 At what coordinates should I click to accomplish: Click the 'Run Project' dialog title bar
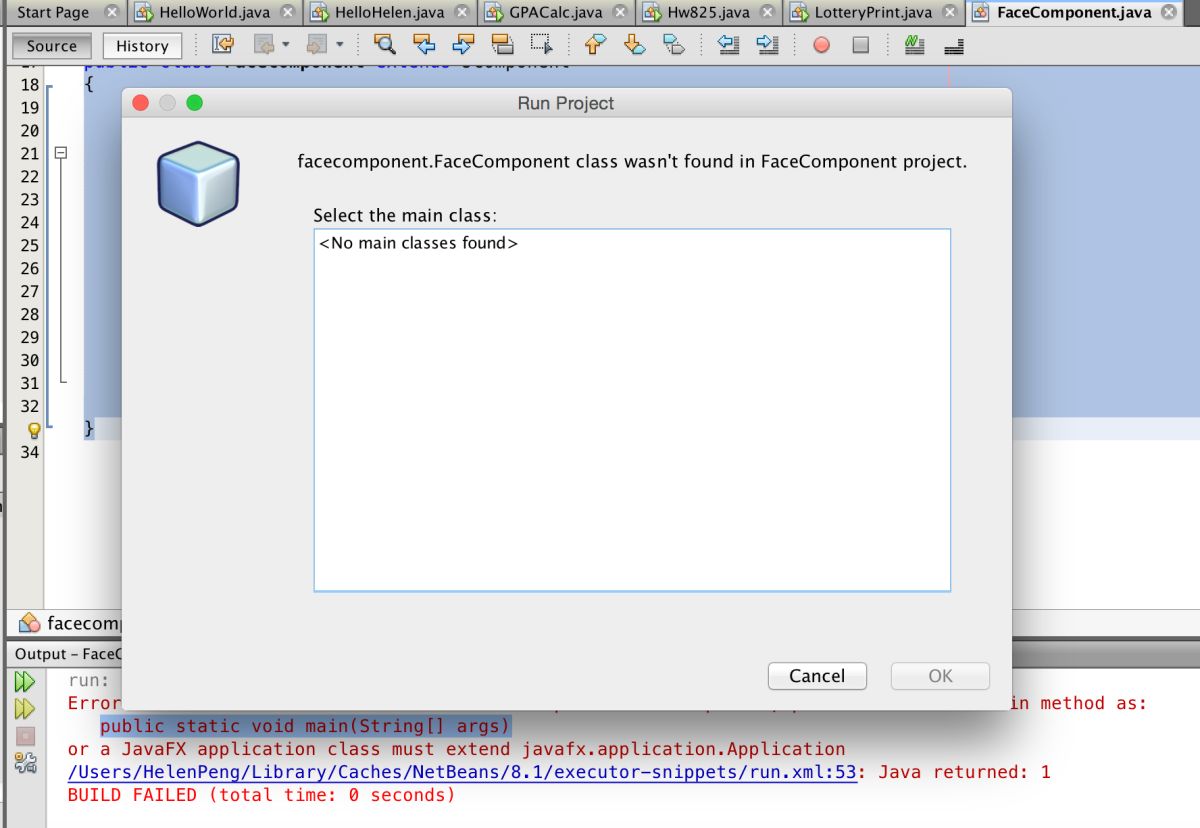click(x=566, y=103)
